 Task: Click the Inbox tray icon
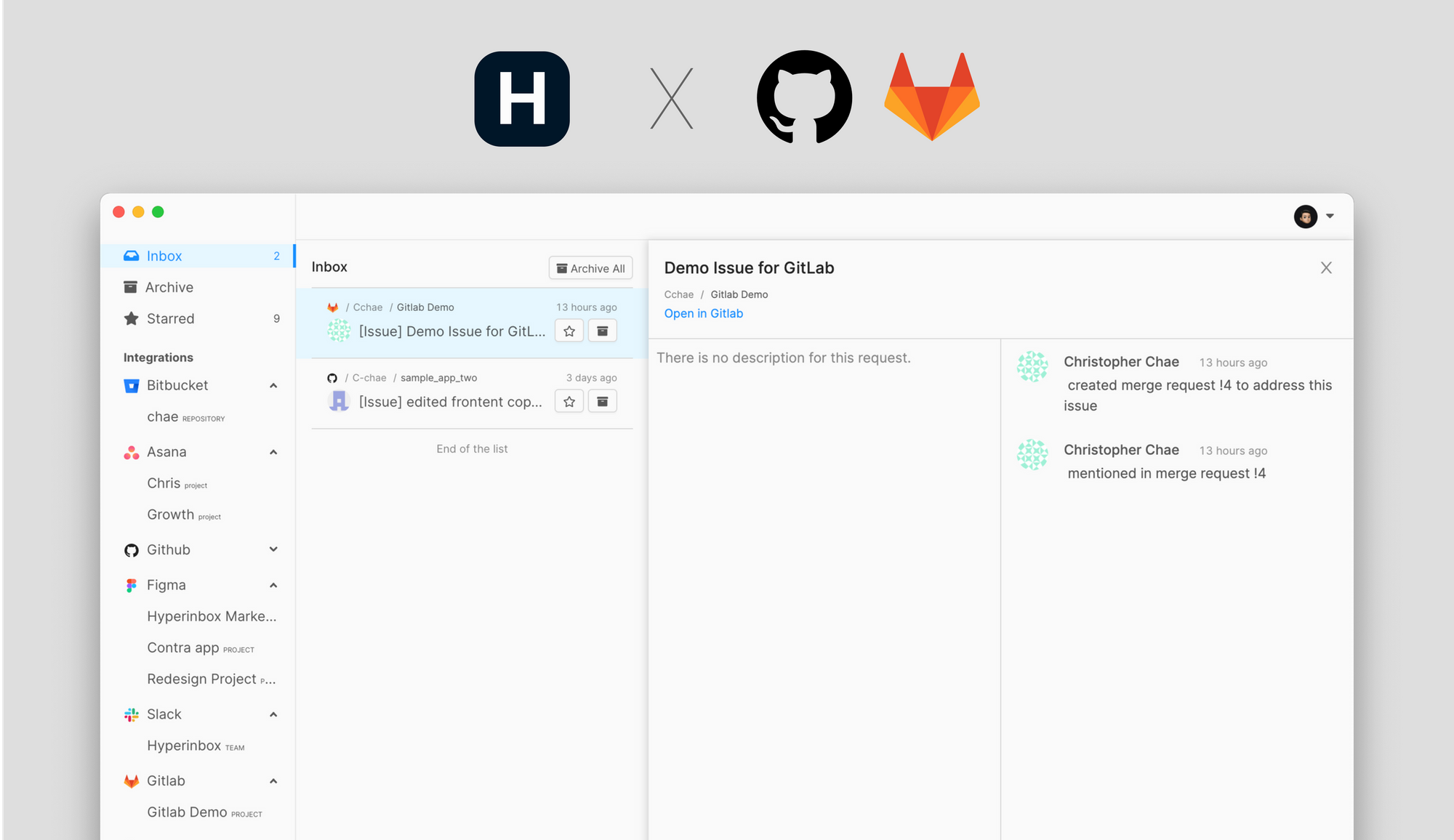coord(131,256)
